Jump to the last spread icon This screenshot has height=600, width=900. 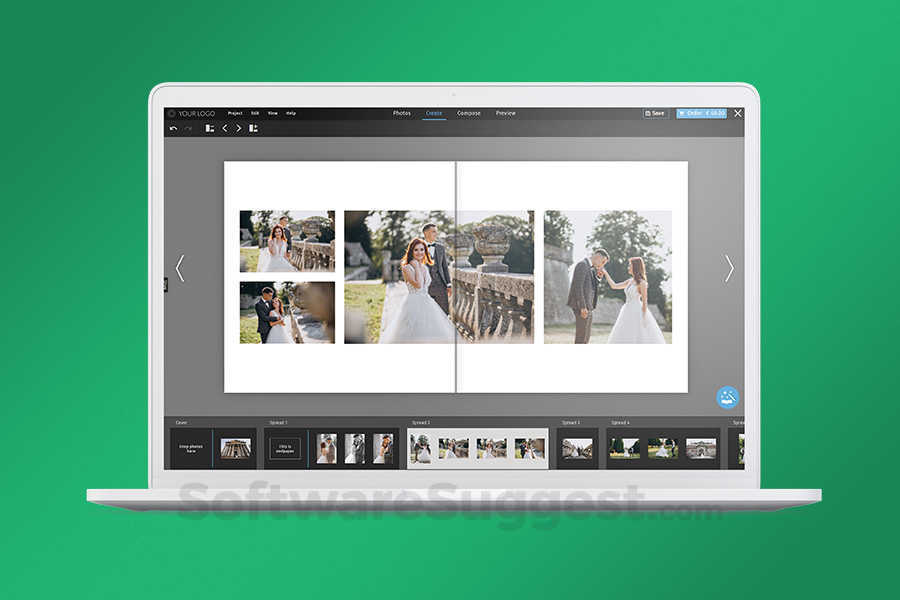253,129
